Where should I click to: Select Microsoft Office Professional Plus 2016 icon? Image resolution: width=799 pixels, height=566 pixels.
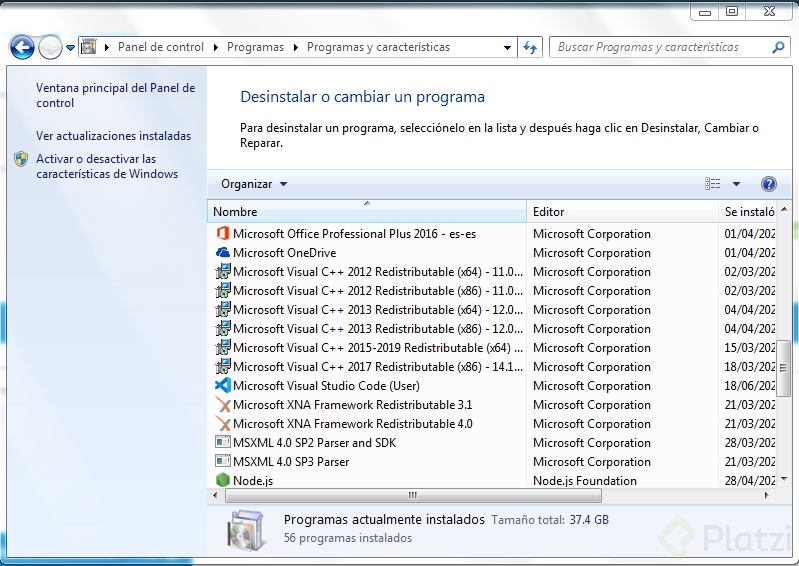pyautogui.click(x=223, y=233)
